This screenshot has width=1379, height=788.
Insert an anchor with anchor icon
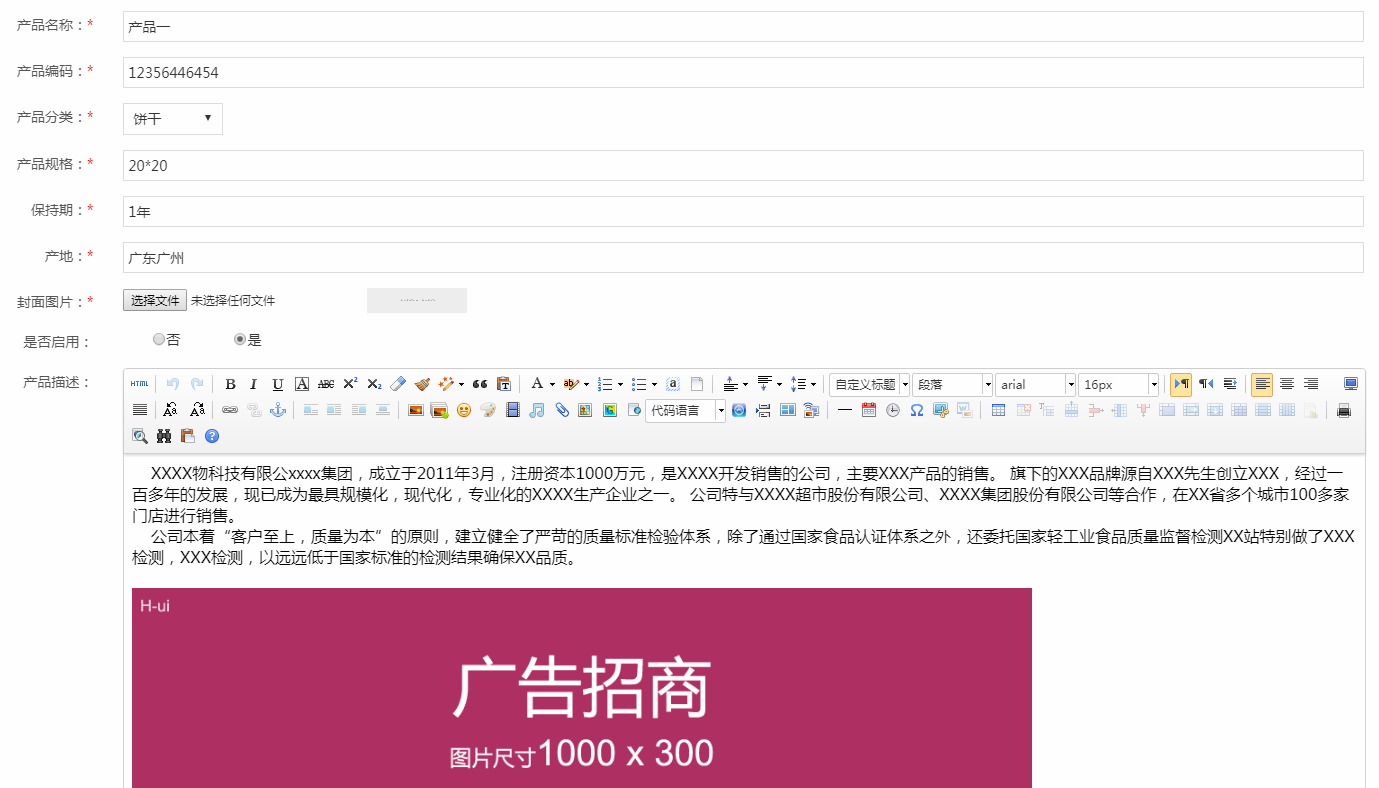(278, 410)
